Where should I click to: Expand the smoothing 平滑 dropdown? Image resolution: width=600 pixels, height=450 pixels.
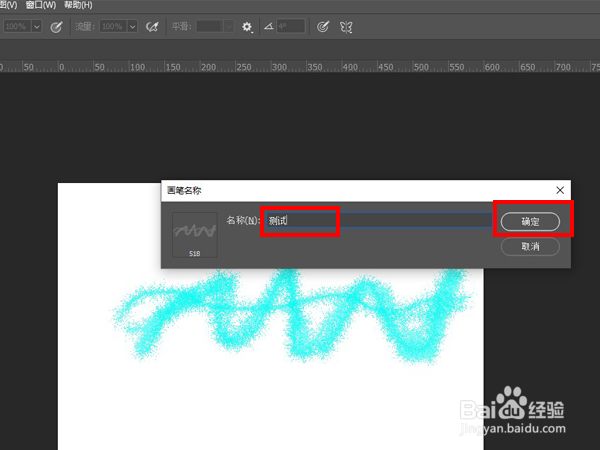[x=229, y=26]
